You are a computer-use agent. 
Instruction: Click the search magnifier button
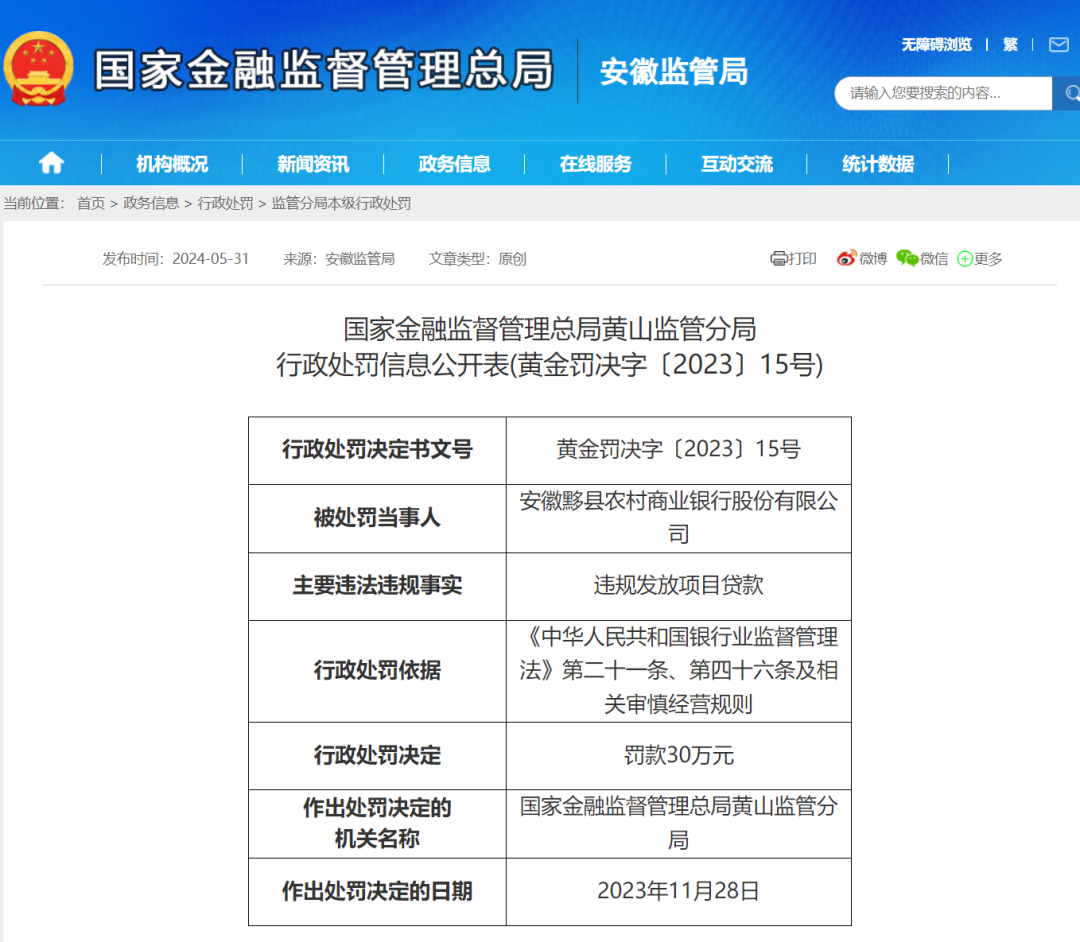coord(1070,93)
